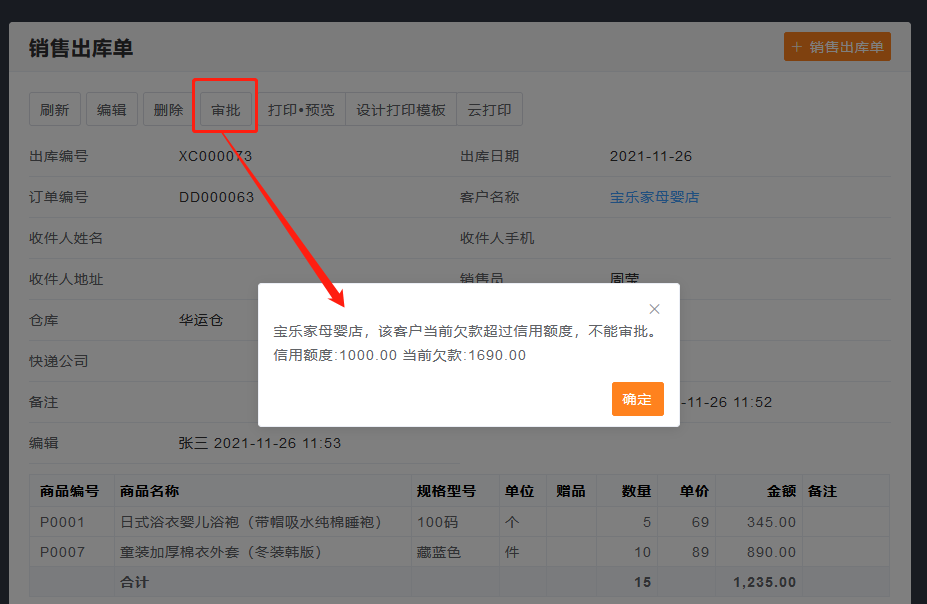Click the 金额 column header

[781, 491]
